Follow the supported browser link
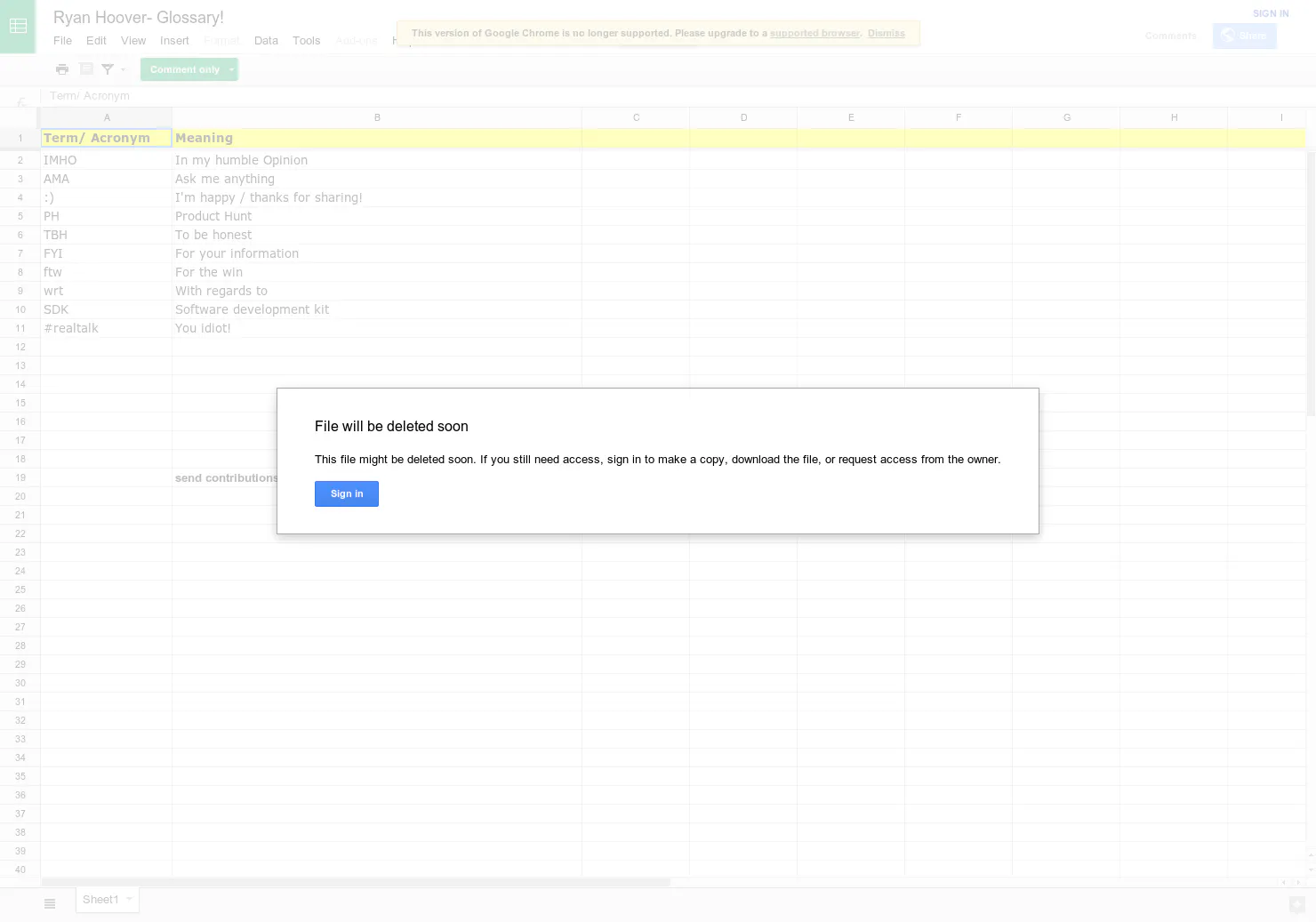This screenshot has width=1316, height=922. click(x=814, y=33)
